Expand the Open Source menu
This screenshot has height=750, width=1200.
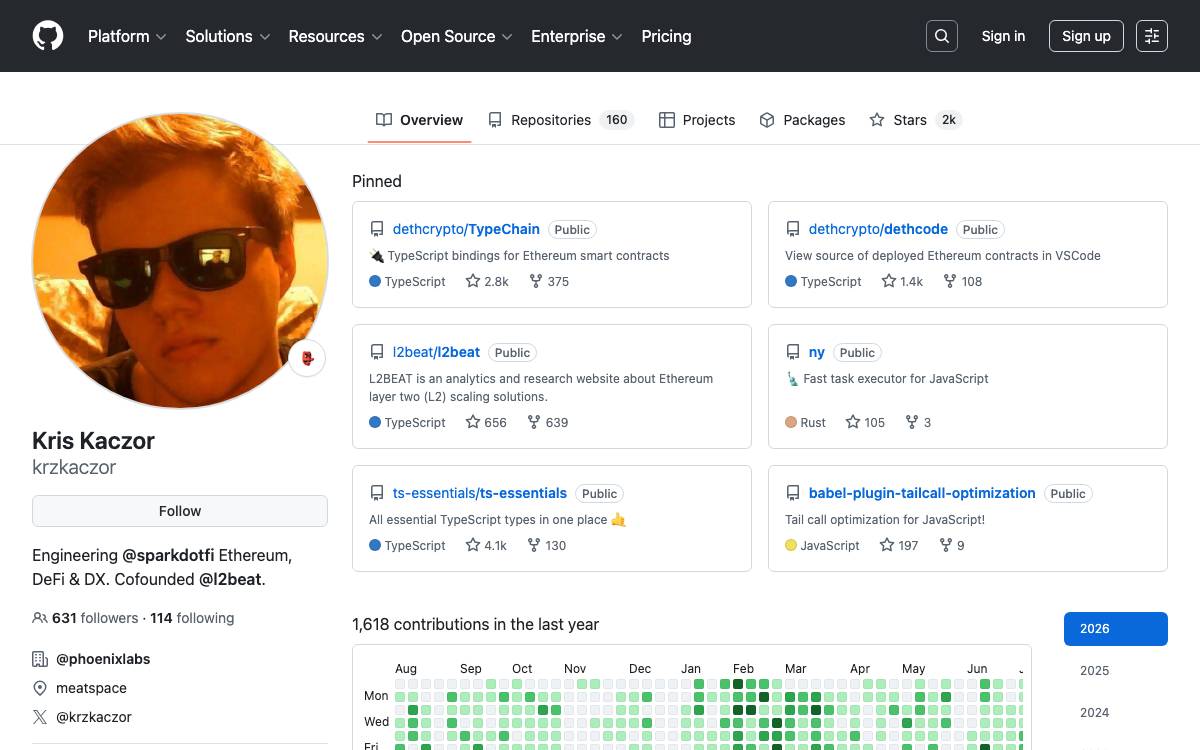457,36
